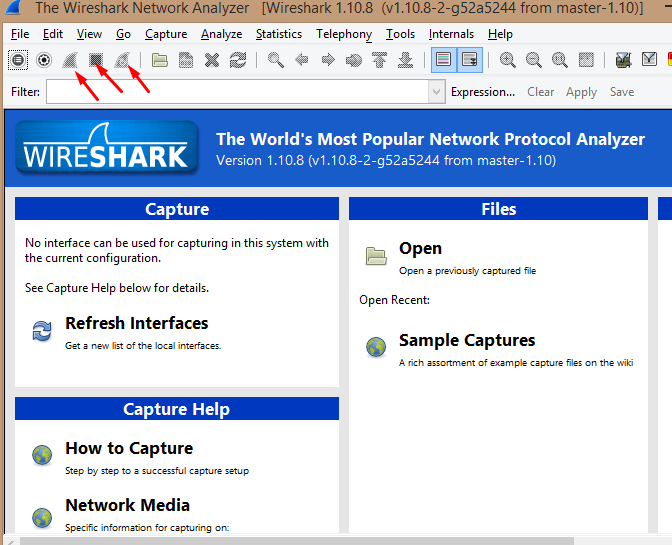The height and width of the screenshot is (545, 672).
Task: Edit display filter funnel icon
Action: pos(649,60)
